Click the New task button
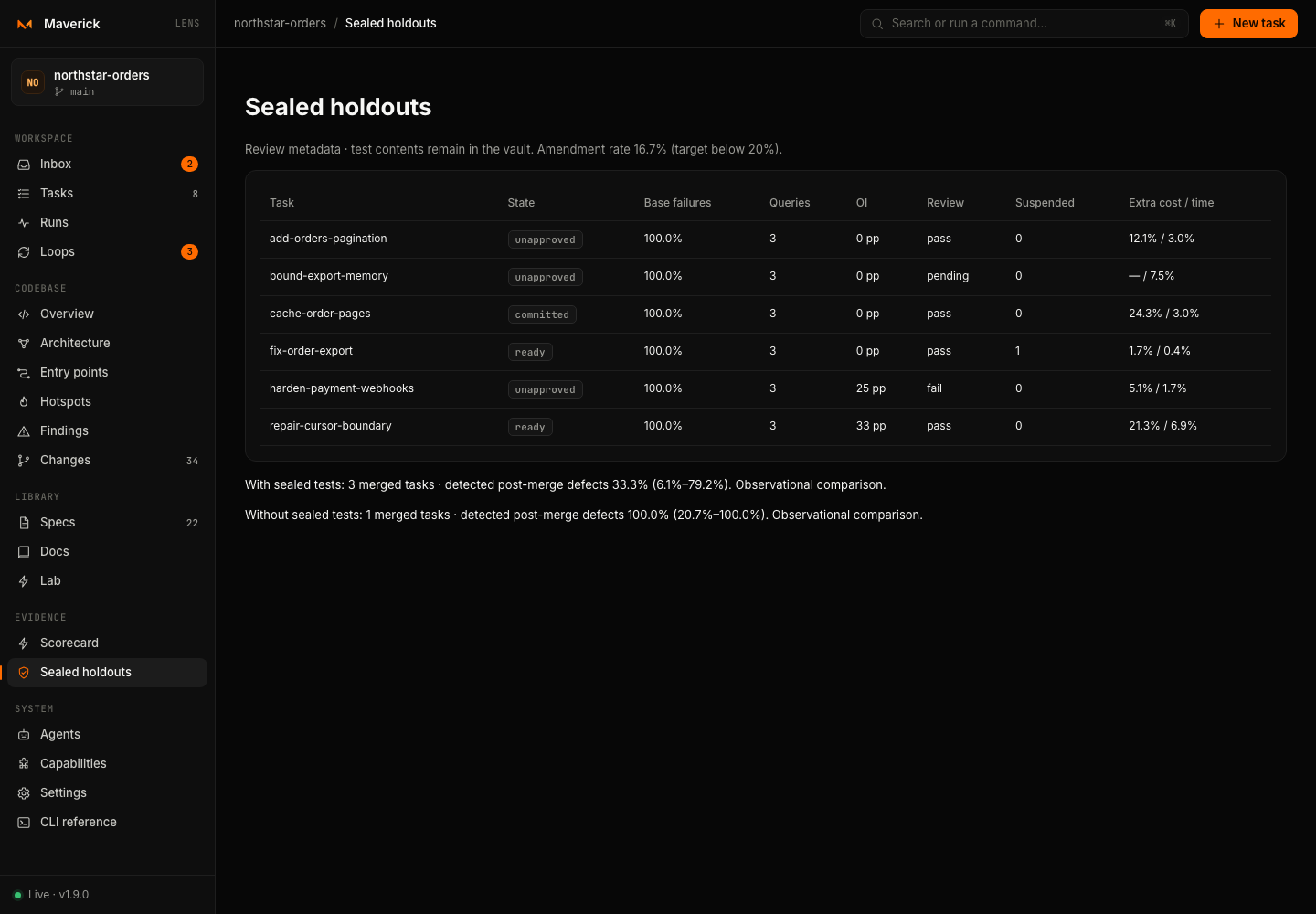Image resolution: width=1316 pixels, height=914 pixels. pyautogui.click(x=1248, y=24)
